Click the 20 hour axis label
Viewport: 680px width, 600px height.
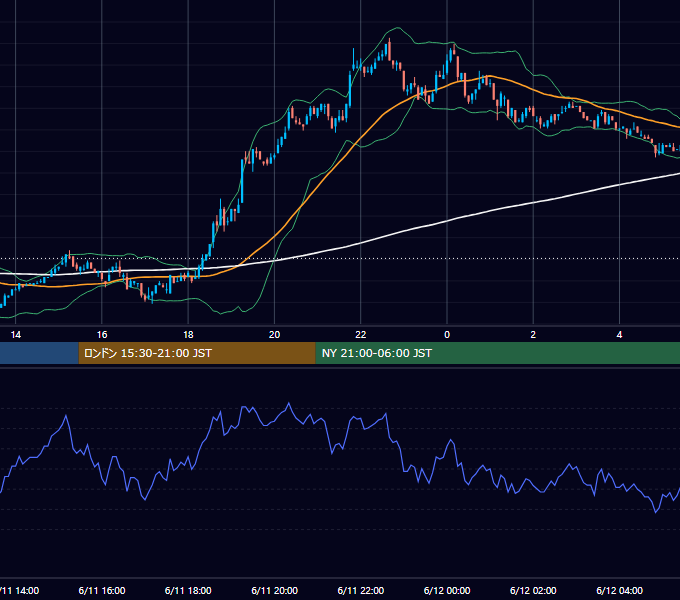point(275,335)
